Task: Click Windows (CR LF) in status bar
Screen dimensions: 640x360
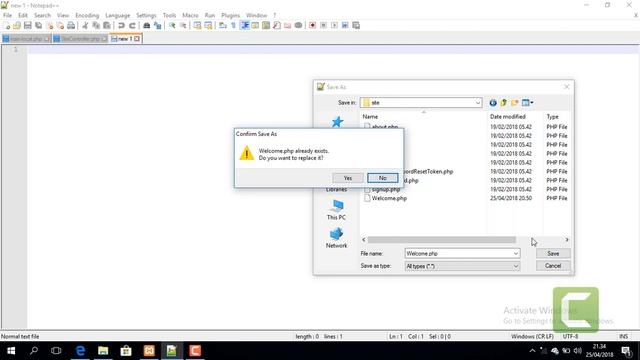Action: point(533,337)
